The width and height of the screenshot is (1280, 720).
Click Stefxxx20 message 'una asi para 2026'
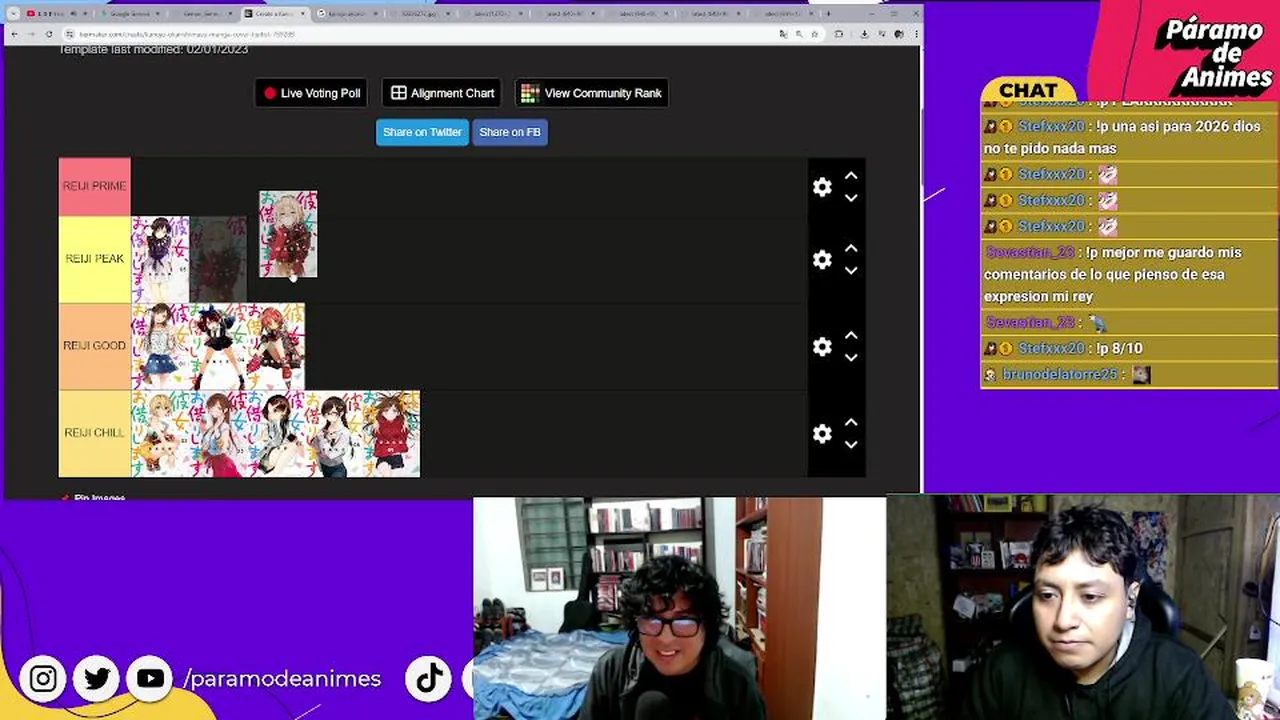click(1122, 137)
